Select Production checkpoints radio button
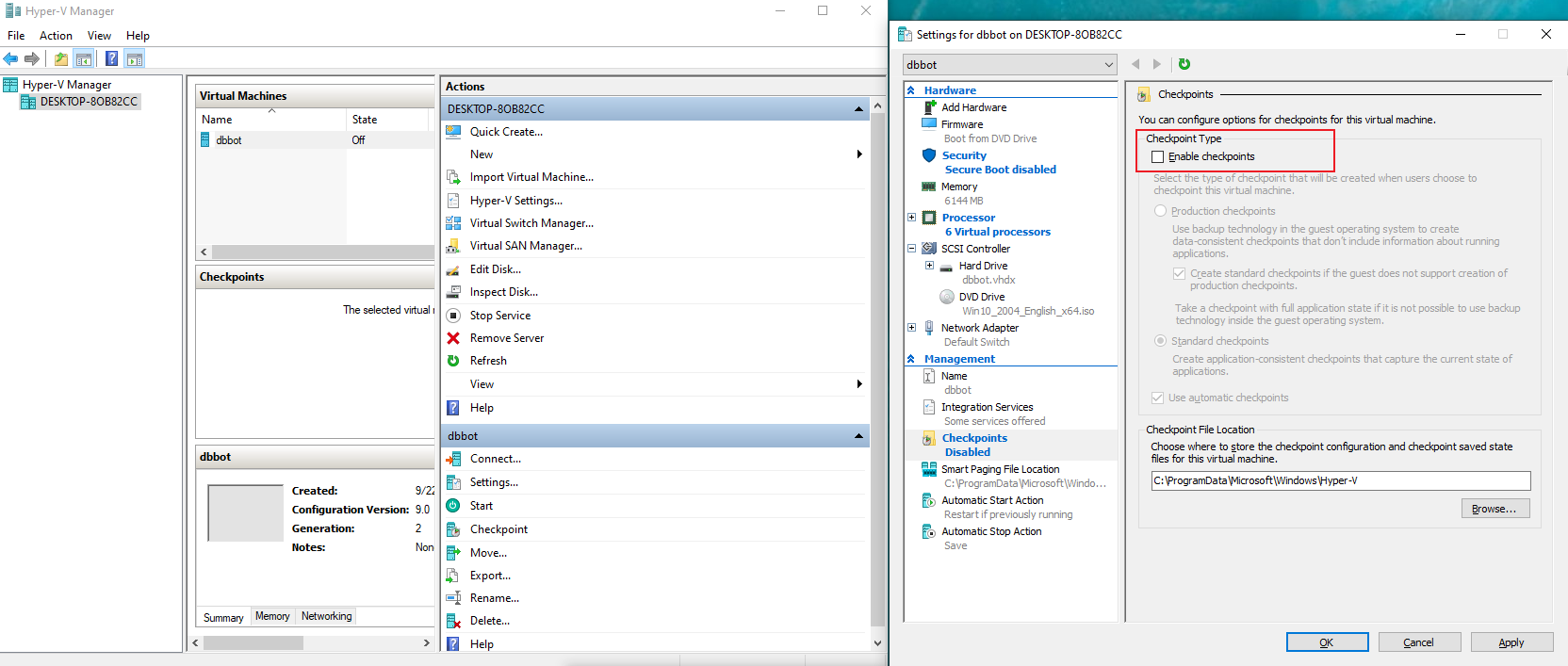Image resolution: width=1568 pixels, height=666 pixels. [x=1160, y=211]
